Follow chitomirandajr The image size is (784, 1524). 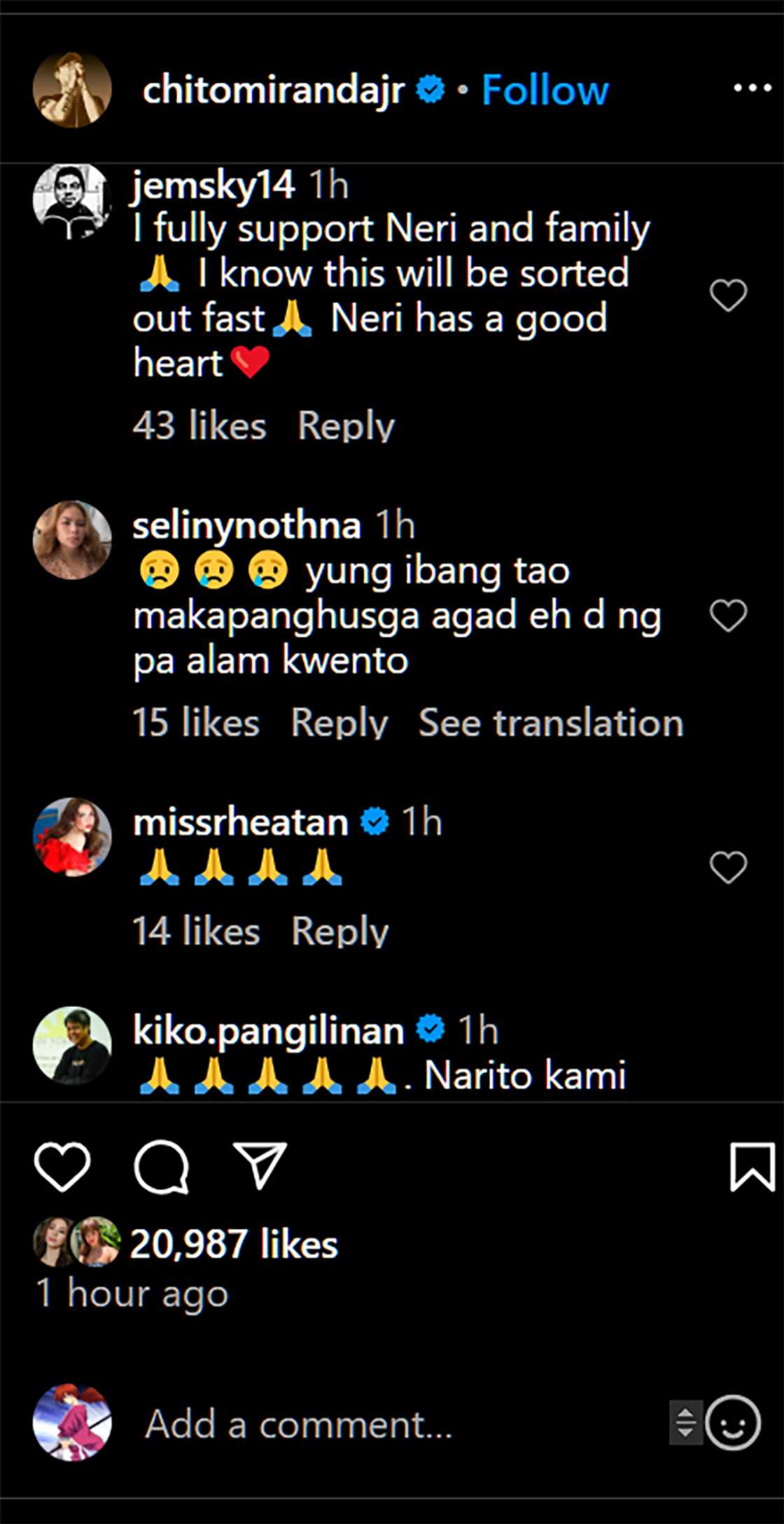pos(545,90)
